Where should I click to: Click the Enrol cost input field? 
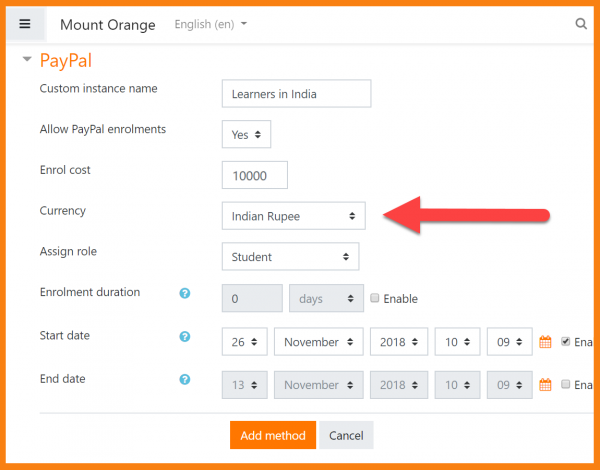(254, 175)
